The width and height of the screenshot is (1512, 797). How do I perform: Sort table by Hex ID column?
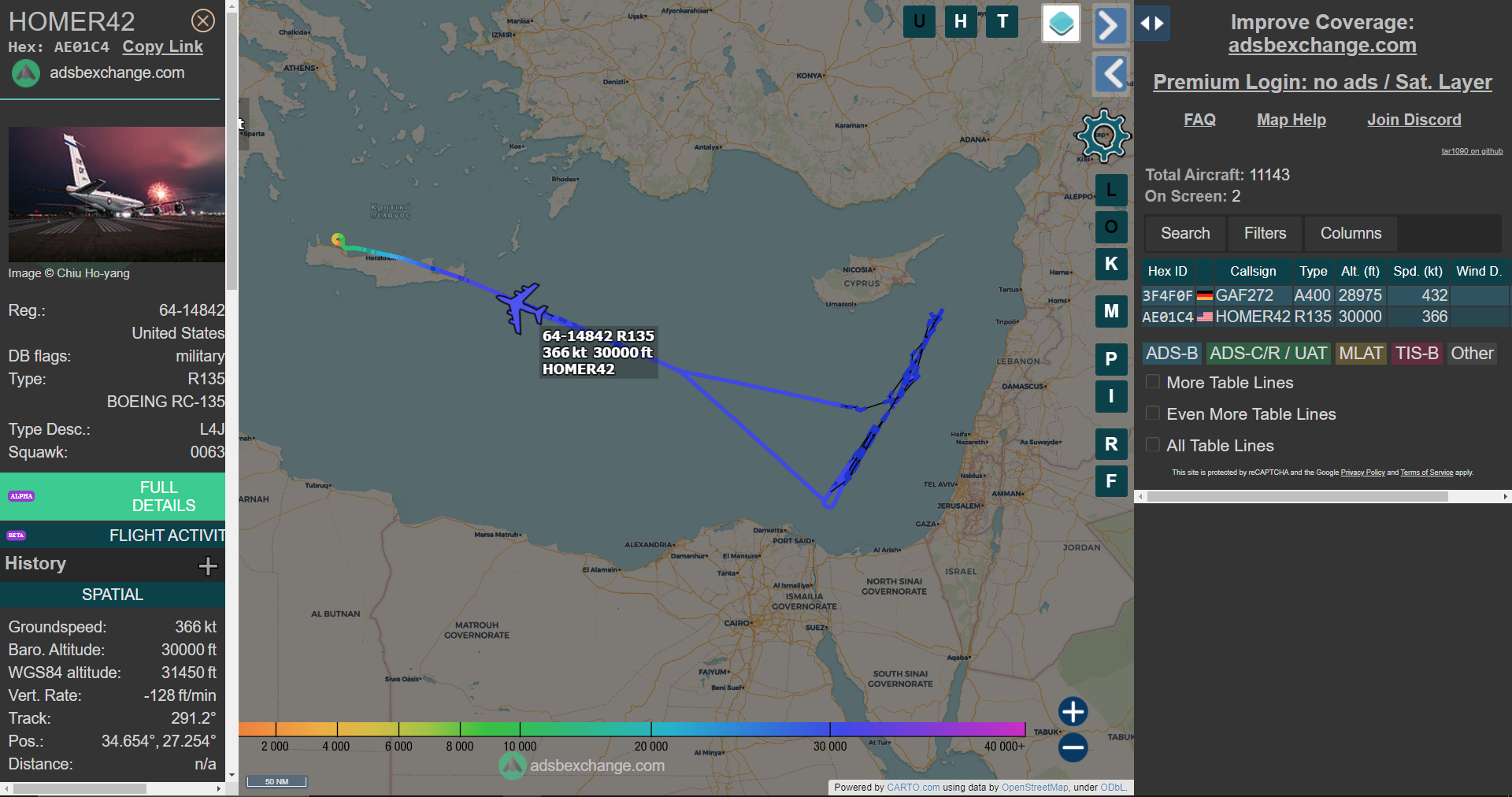tap(1167, 271)
